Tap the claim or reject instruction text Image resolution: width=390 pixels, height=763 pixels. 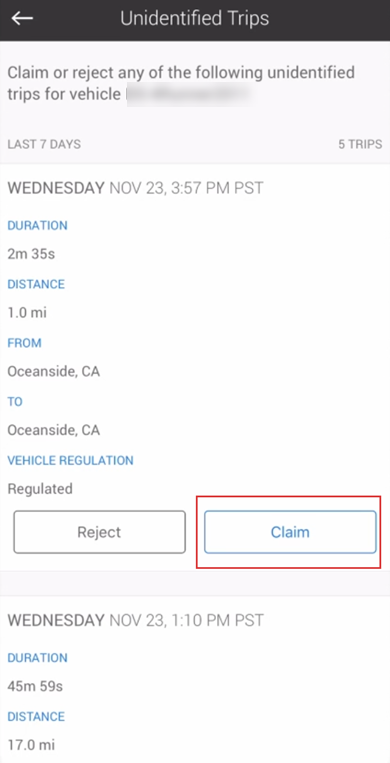pos(181,83)
